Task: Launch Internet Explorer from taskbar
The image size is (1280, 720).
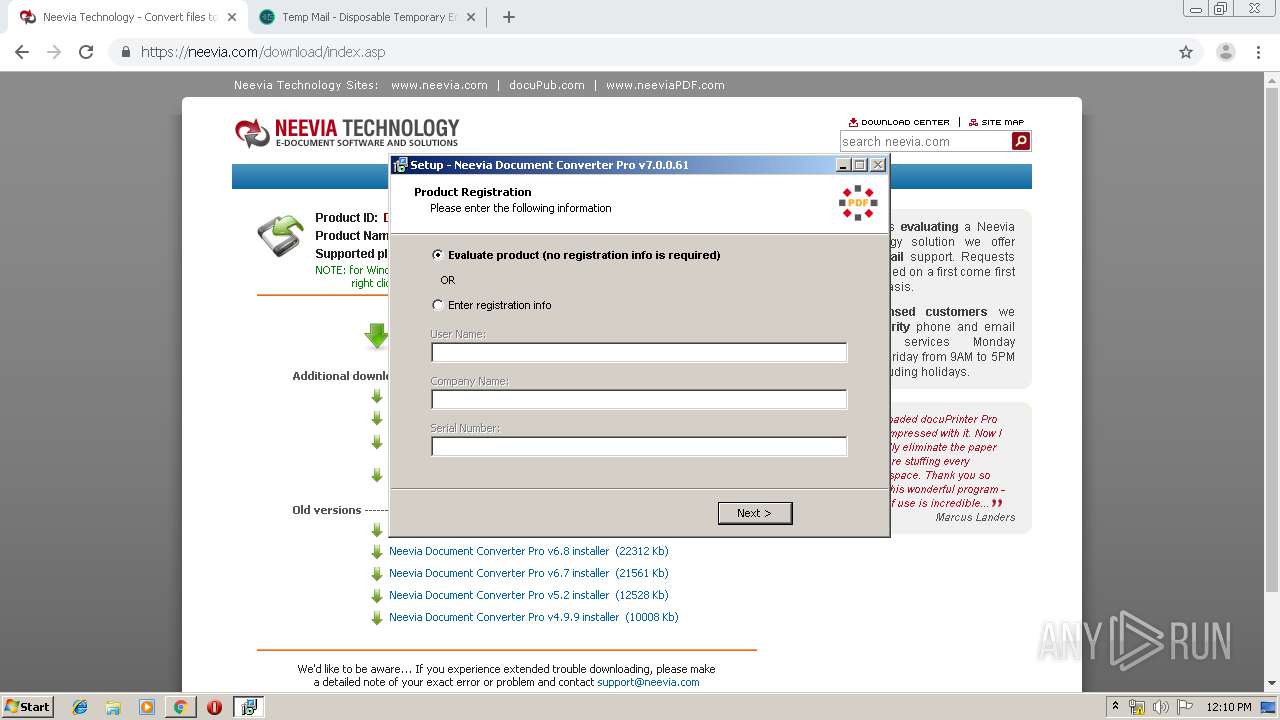Action: coord(80,707)
